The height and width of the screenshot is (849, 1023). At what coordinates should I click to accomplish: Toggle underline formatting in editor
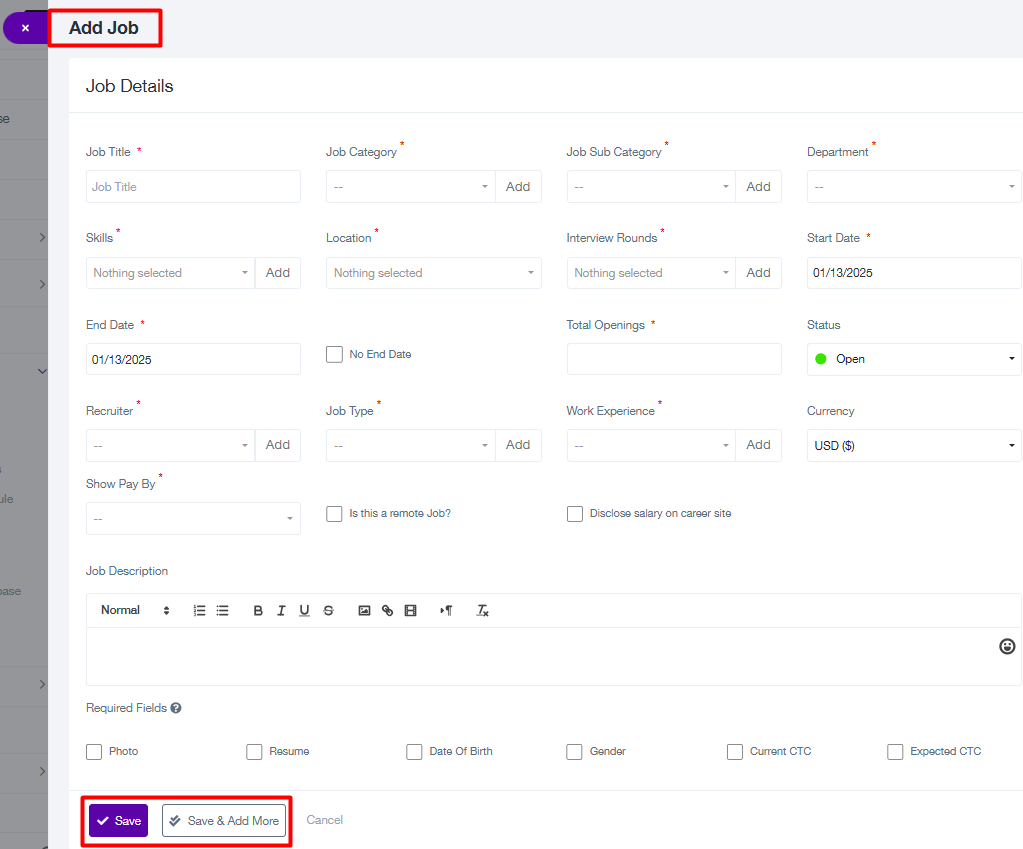[x=304, y=611]
